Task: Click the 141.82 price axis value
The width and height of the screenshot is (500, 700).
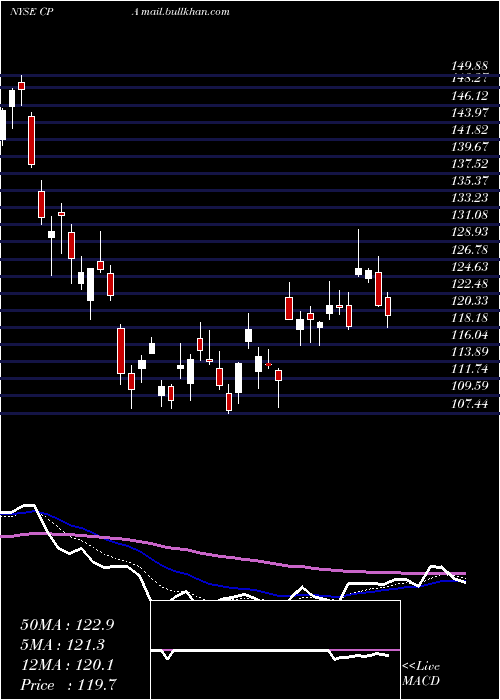Action: pos(470,129)
